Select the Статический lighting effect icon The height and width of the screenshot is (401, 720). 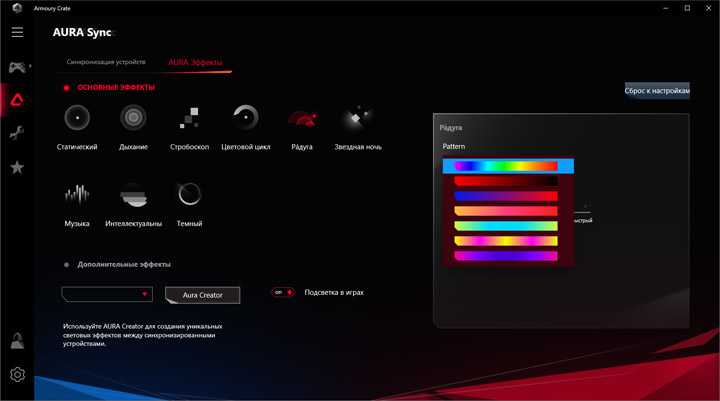point(77,118)
